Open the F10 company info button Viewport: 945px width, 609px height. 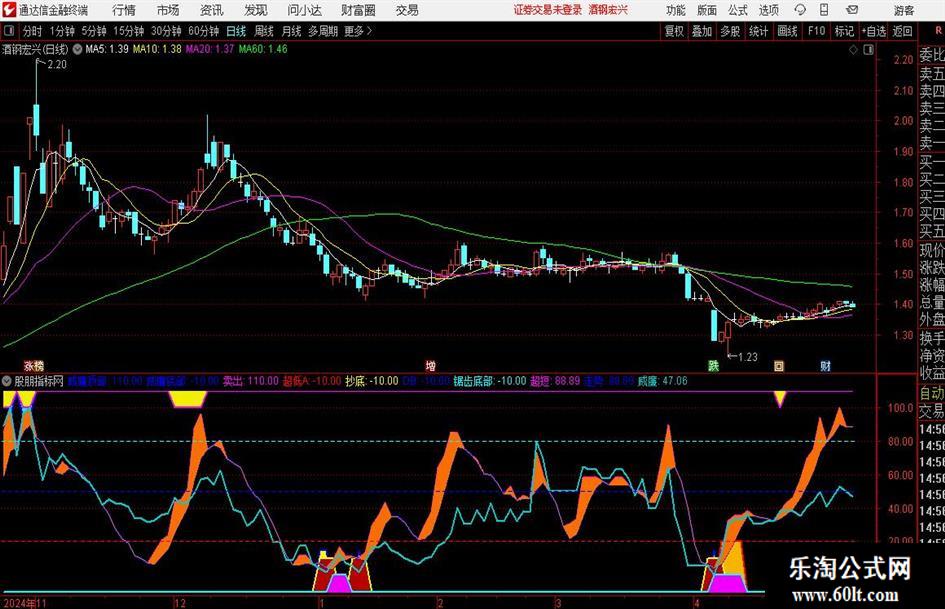pyautogui.click(x=816, y=31)
